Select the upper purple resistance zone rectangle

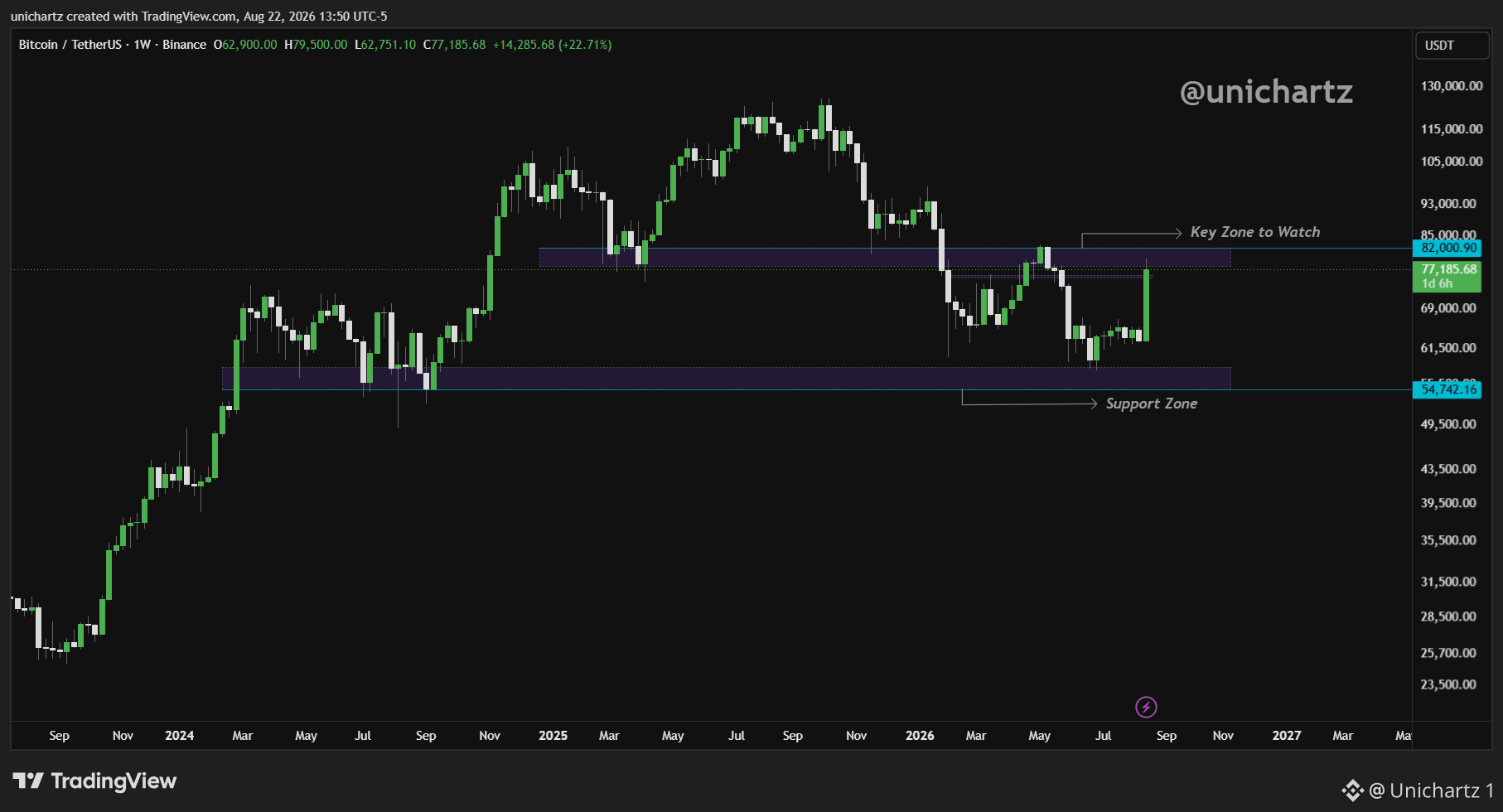[885, 257]
